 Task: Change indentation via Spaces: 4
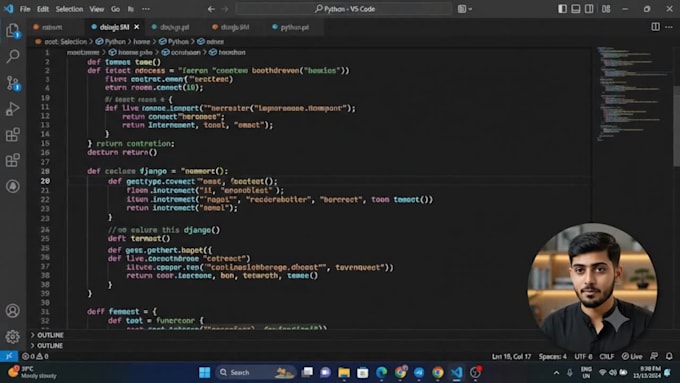click(x=552, y=356)
